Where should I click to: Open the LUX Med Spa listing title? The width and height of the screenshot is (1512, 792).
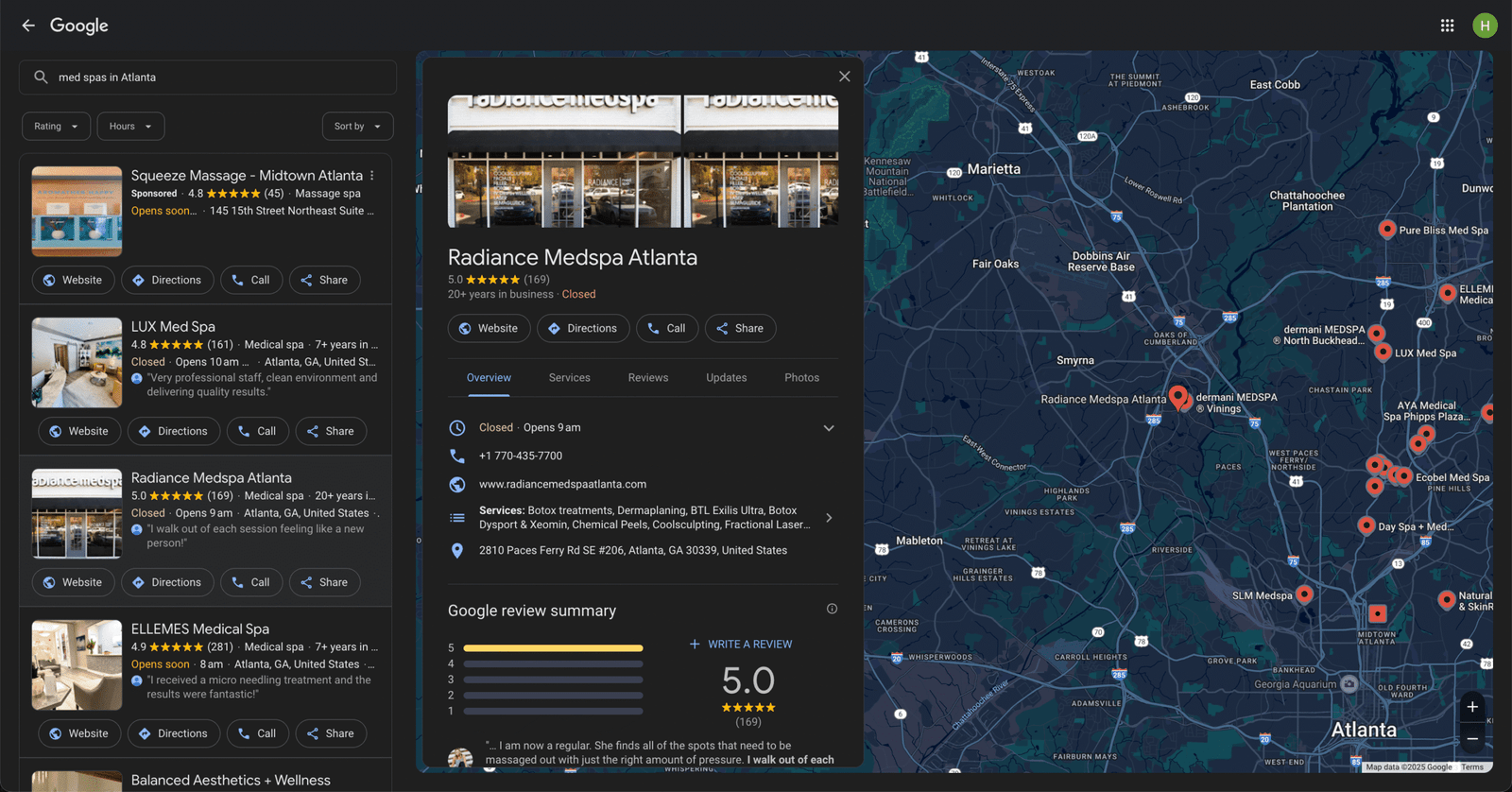173,327
